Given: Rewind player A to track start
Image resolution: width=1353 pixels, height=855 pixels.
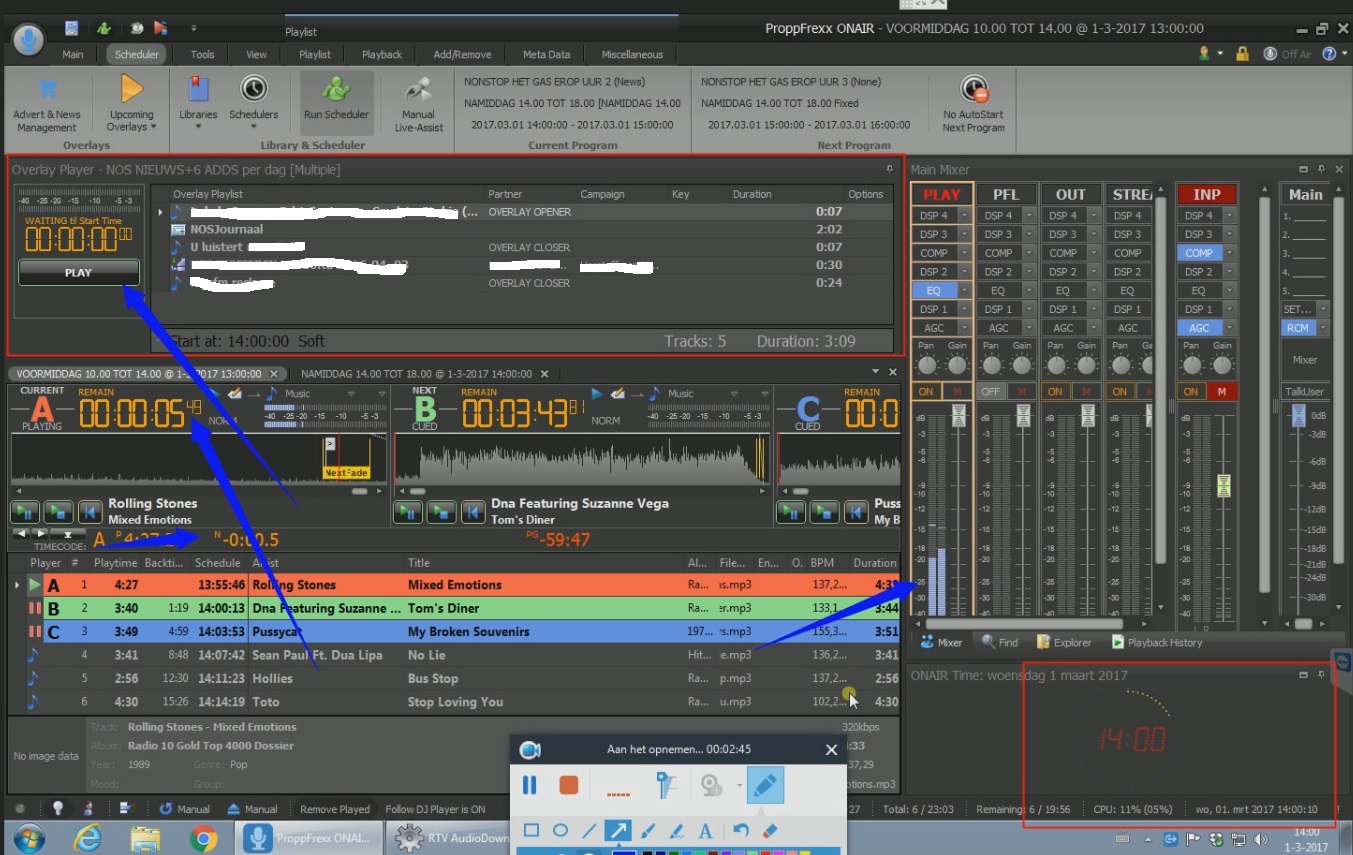Looking at the screenshot, I should pyautogui.click(x=90, y=512).
